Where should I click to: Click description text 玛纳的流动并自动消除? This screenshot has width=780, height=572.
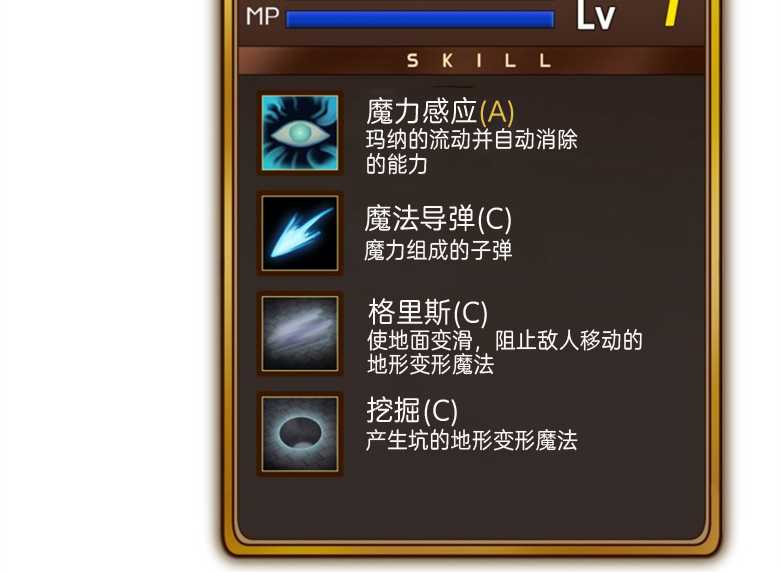472,140
